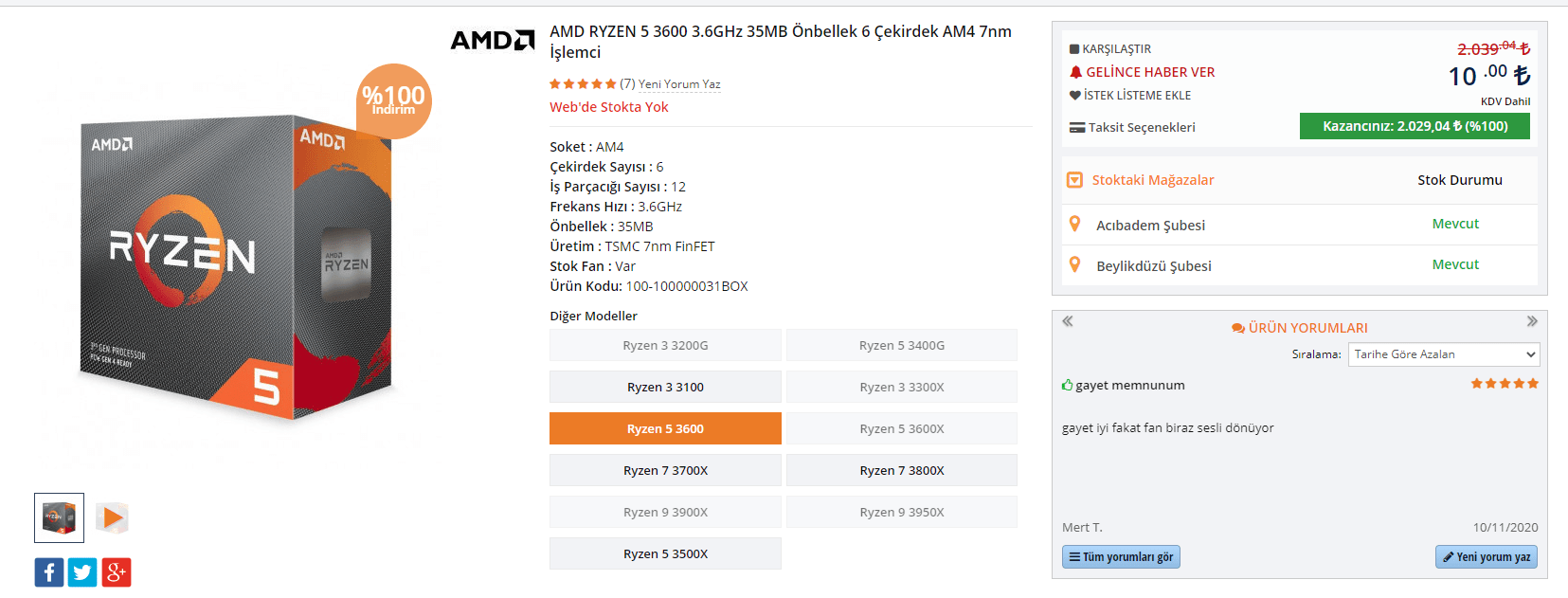Choose the Ryzen 3 3100 model
The height and width of the screenshot is (598, 1568).
(665, 387)
